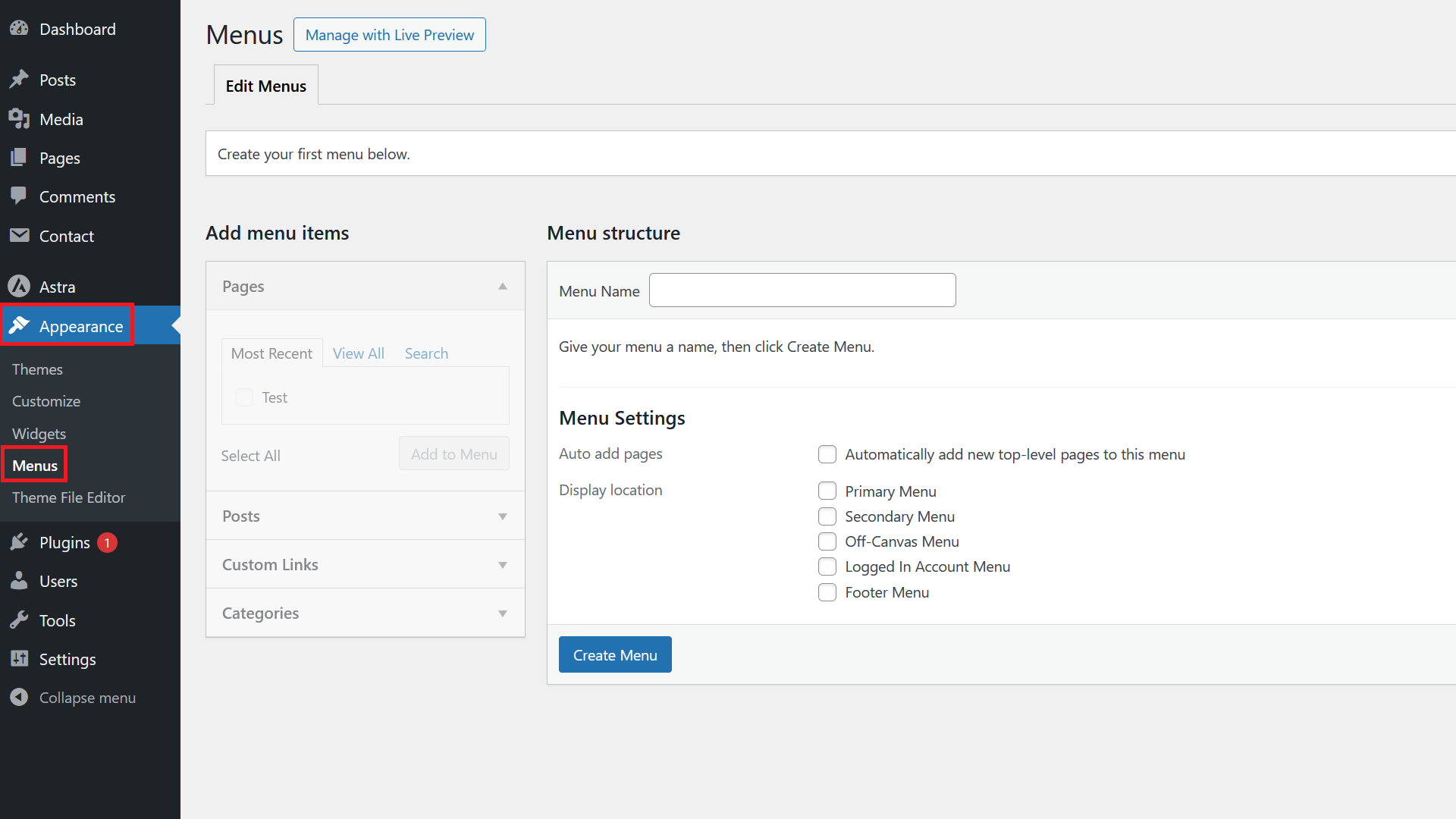Click the Custom Links panel title
Viewport: 1456px width, 819px height.
pyautogui.click(x=270, y=565)
